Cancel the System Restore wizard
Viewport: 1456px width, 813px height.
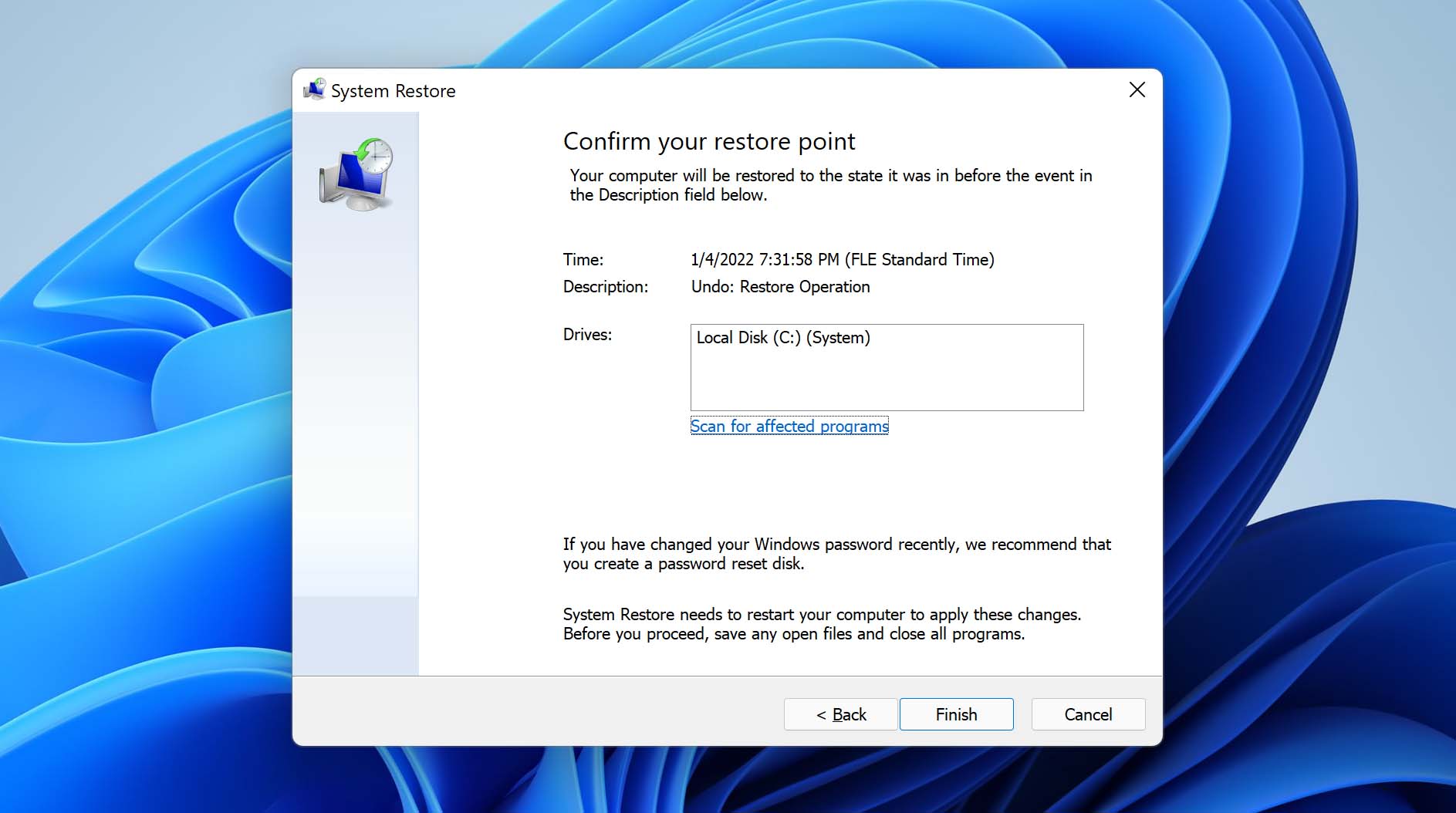tap(1088, 714)
